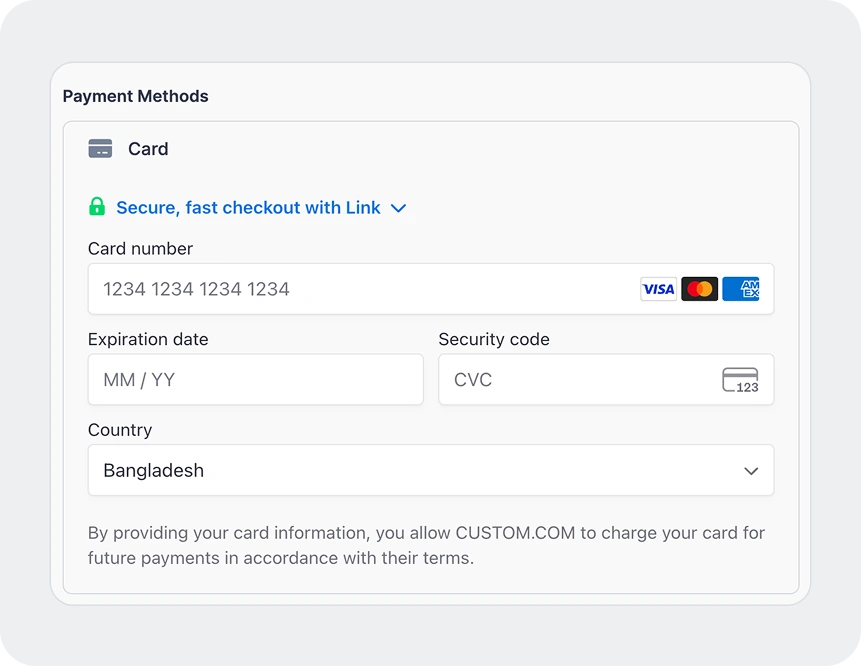861x666 pixels.
Task: Click the Country field's down arrow
Action: pyautogui.click(x=751, y=471)
